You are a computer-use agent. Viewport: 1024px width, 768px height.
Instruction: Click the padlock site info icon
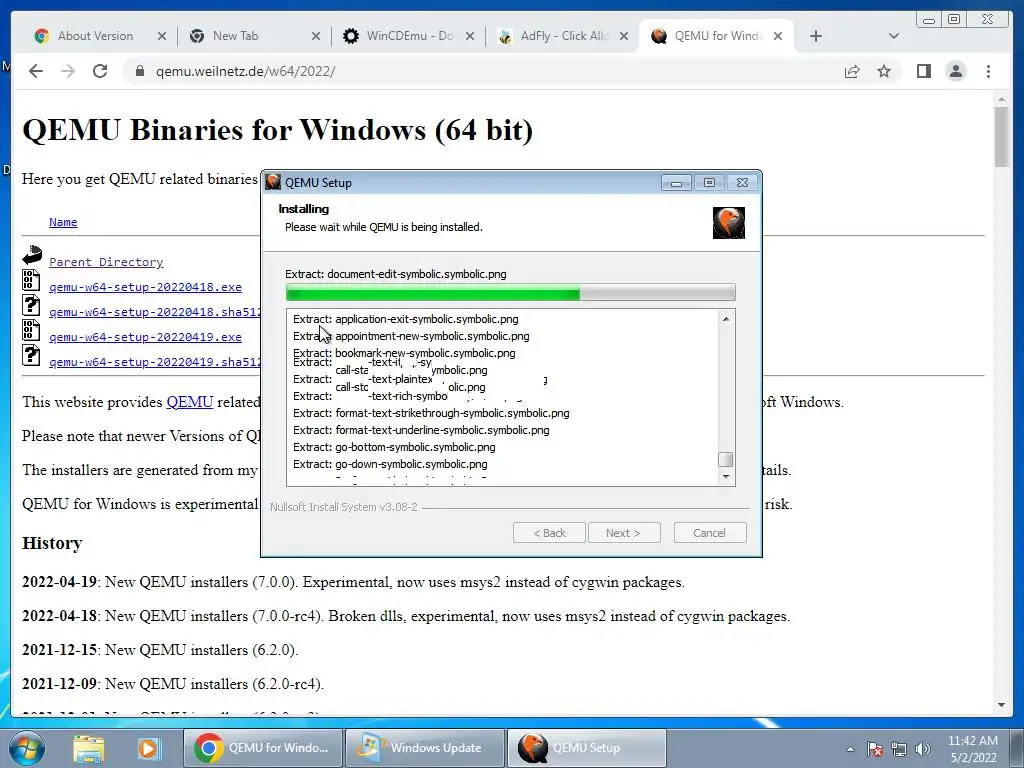click(140, 71)
